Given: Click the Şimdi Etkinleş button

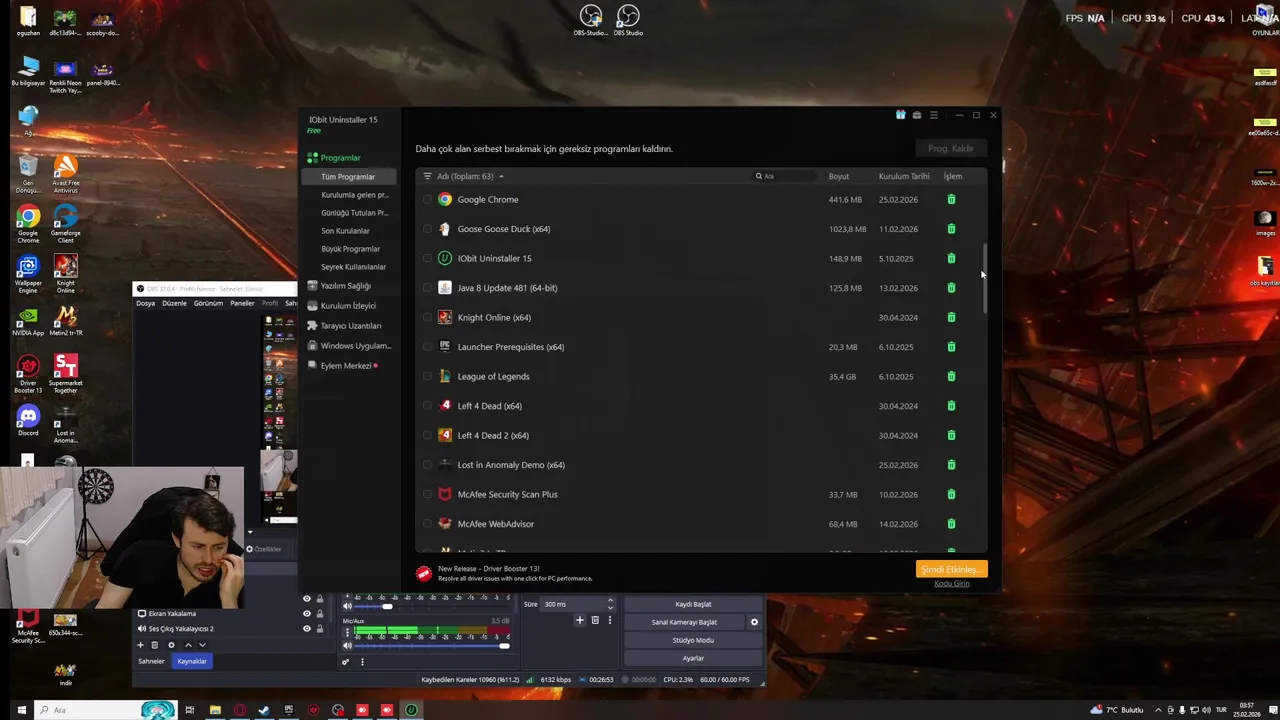Looking at the screenshot, I should (x=951, y=569).
